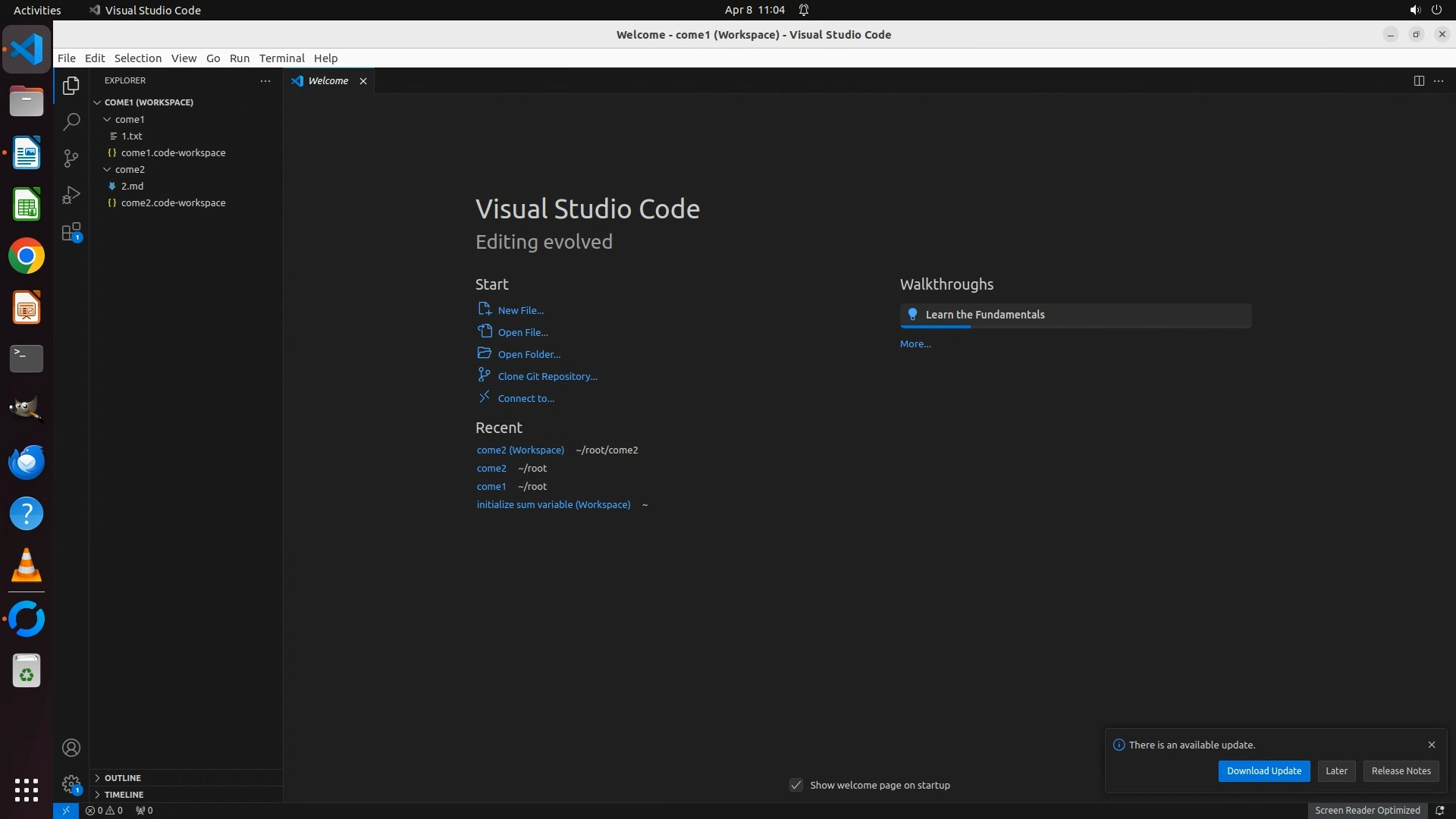Image resolution: width=1456 pixels, height=819 pixels.
Task: Open the Search view in activity bar
Action: [x=71, y=121]
